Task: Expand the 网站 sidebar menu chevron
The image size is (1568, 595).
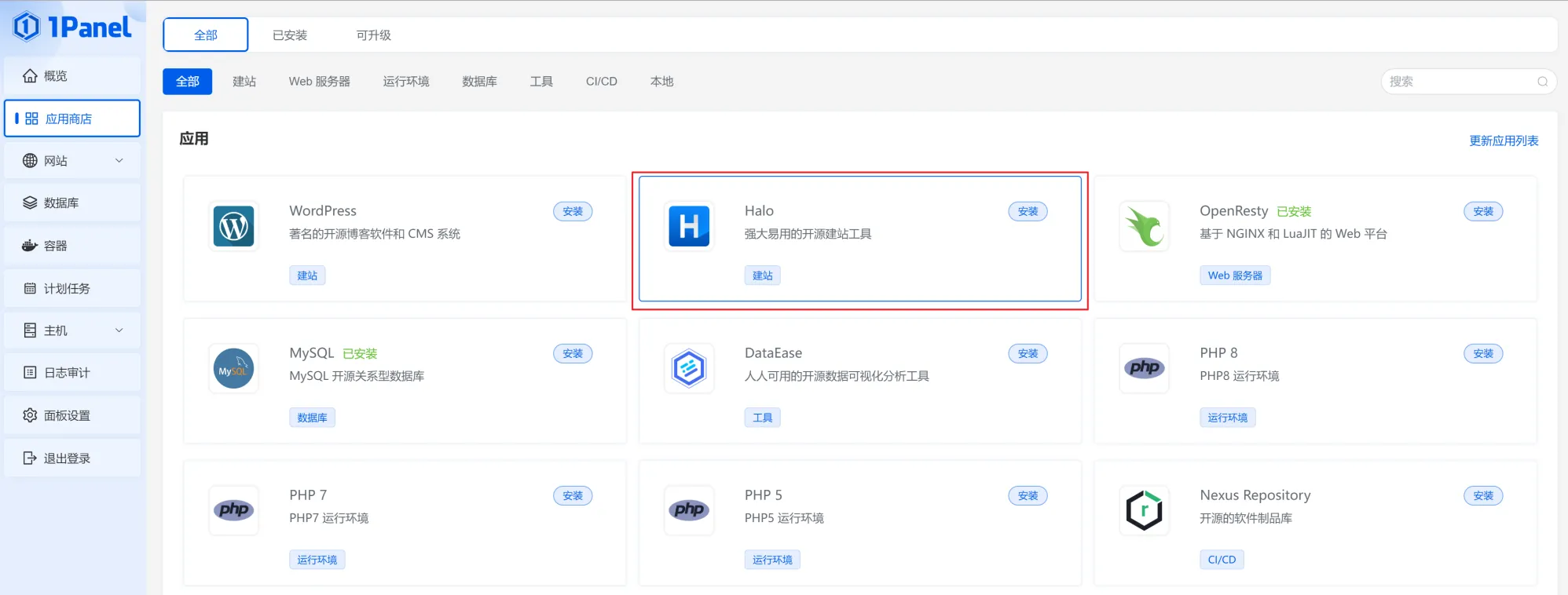Action: click(x=119, y=161)
